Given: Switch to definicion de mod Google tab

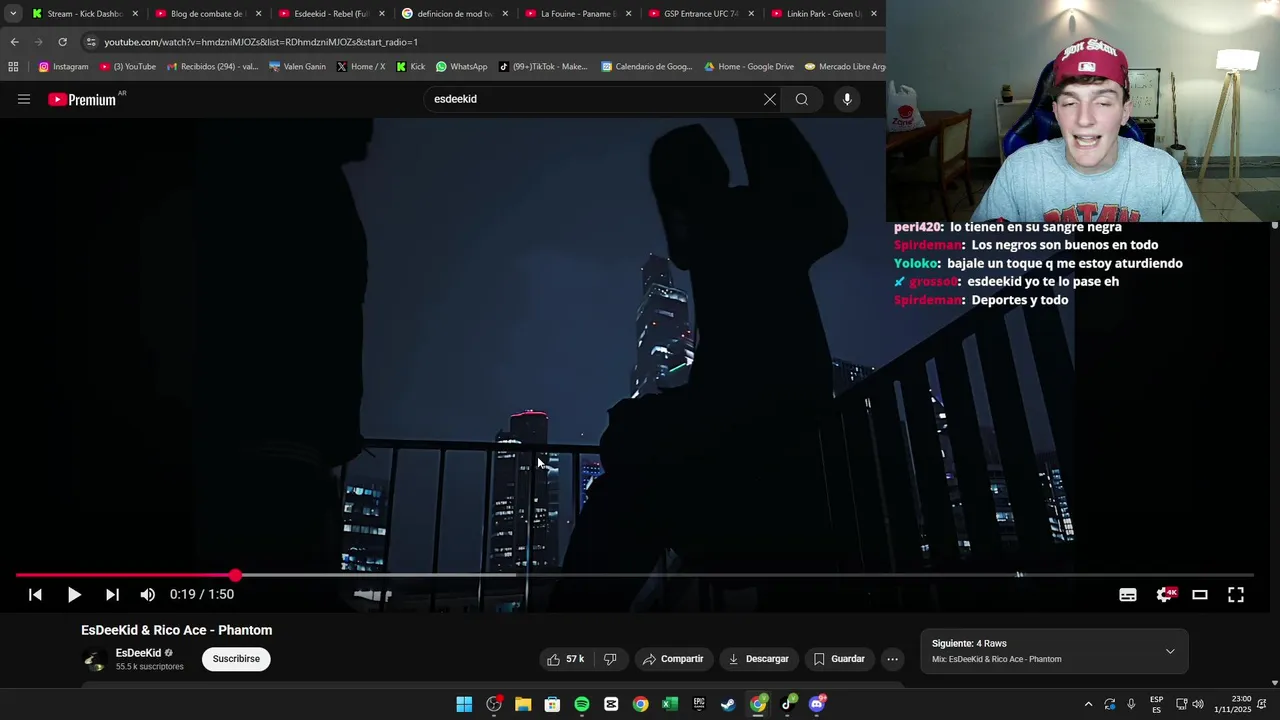Looking at the screenshot, I should tap(453, 14).
